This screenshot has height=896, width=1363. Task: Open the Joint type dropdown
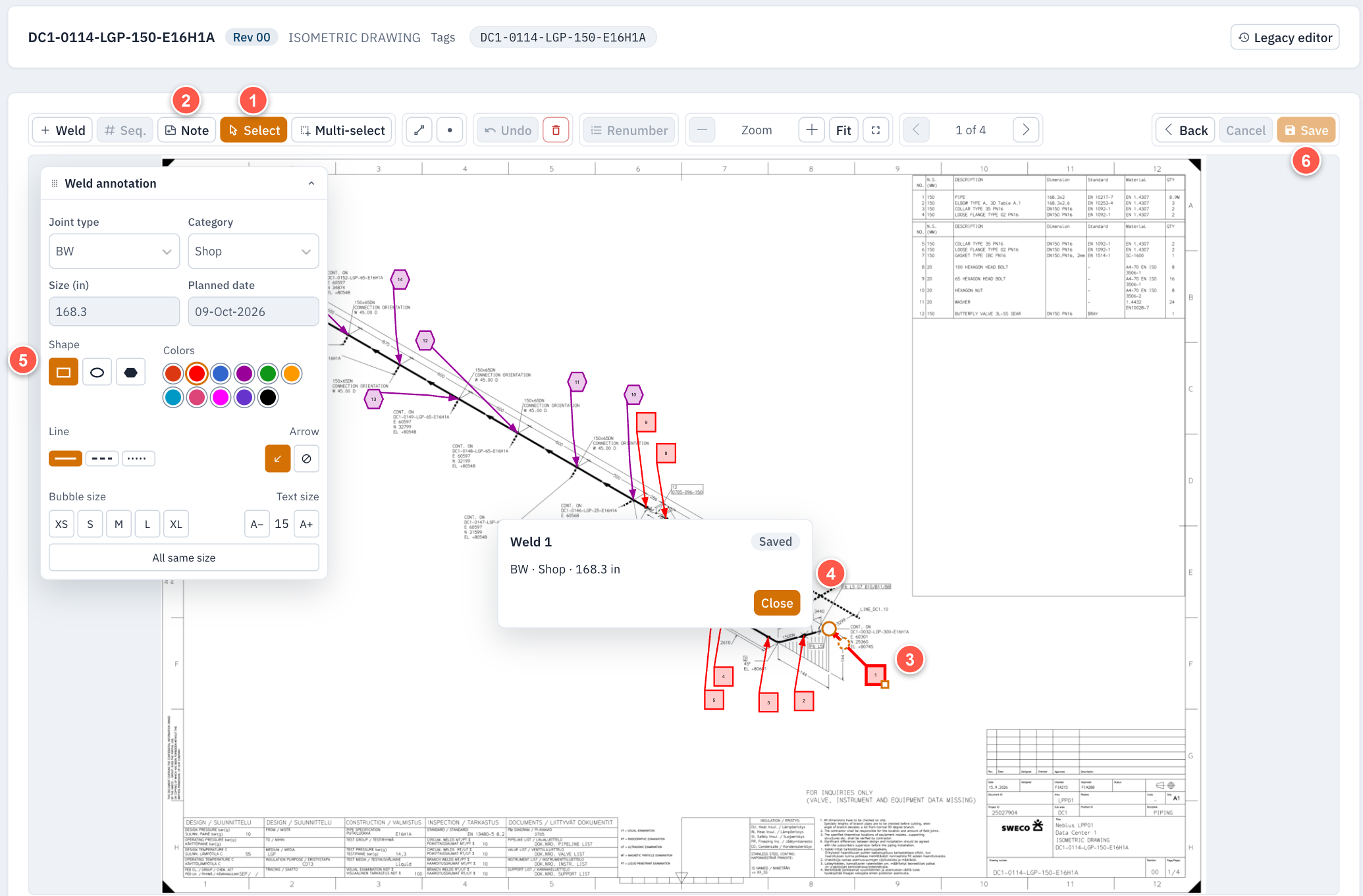(114, 251)
